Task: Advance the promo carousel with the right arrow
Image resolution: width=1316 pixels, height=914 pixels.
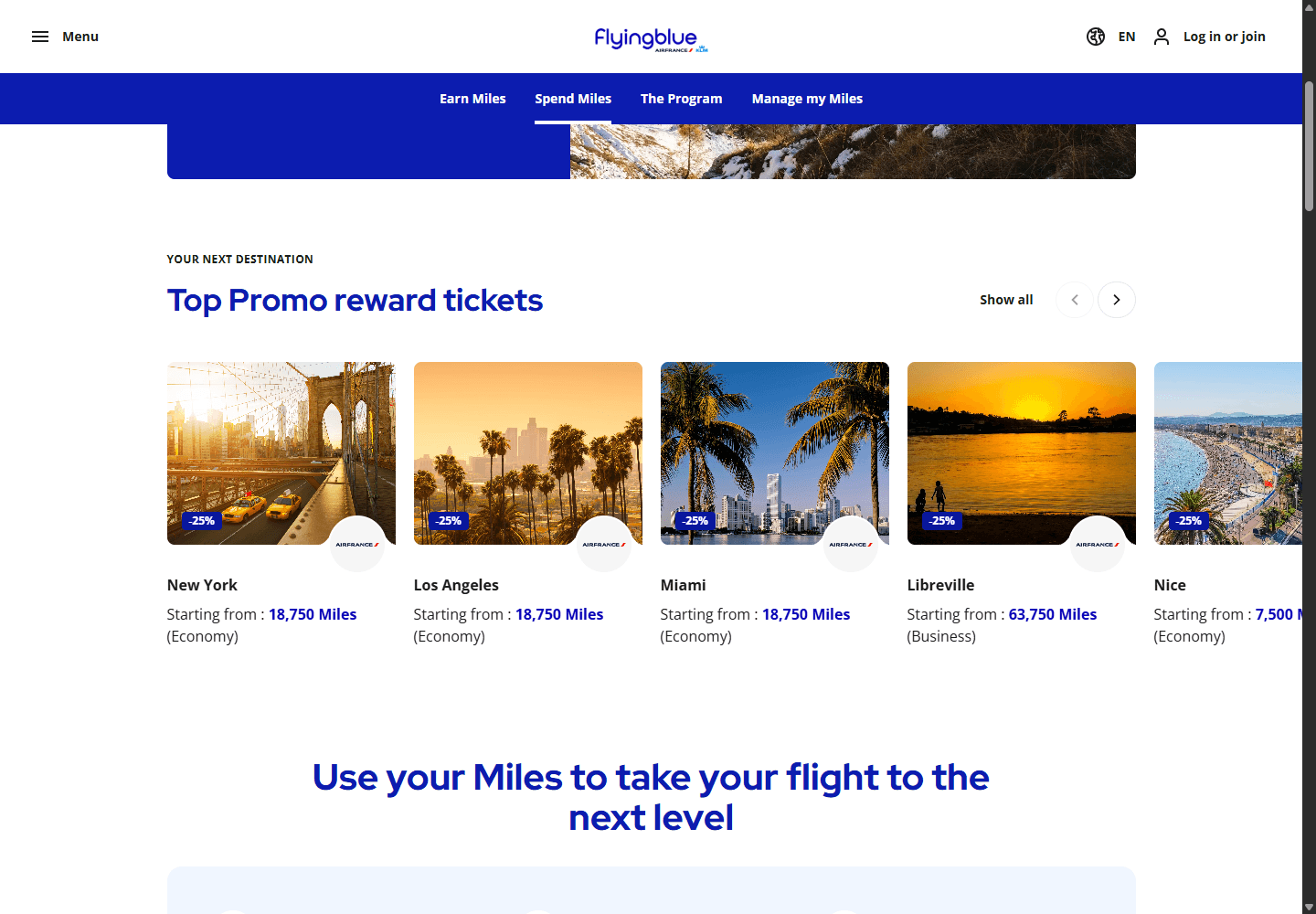Action: click(x=1116, y=300)
